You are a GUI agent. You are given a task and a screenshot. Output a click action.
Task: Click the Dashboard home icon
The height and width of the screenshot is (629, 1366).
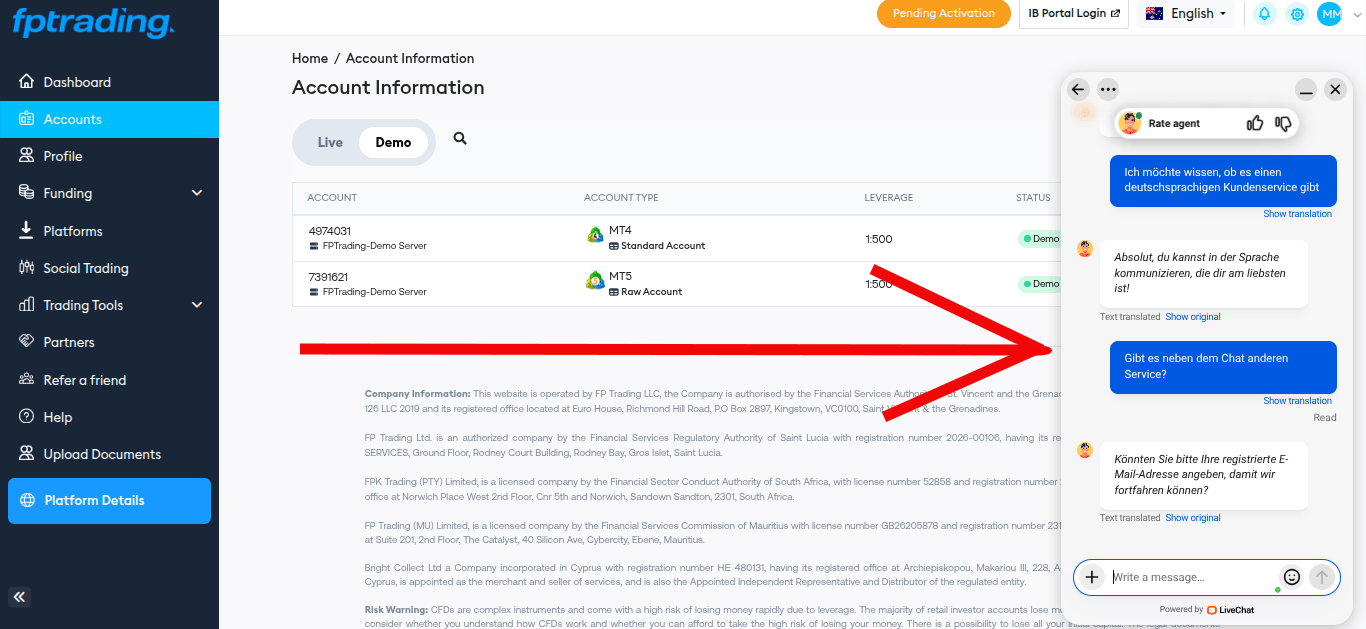pos(26,81)
